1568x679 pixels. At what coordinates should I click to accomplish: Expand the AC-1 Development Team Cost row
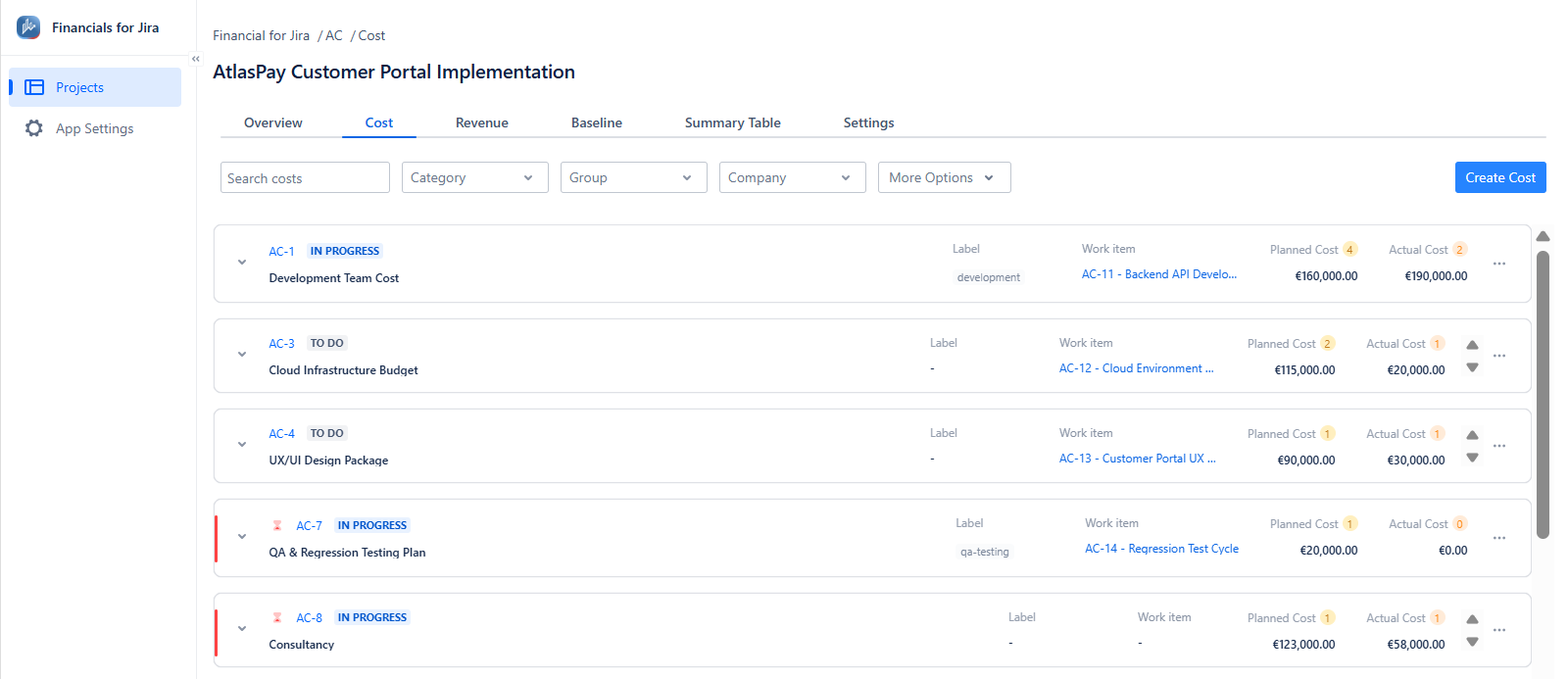coord(242,263)
